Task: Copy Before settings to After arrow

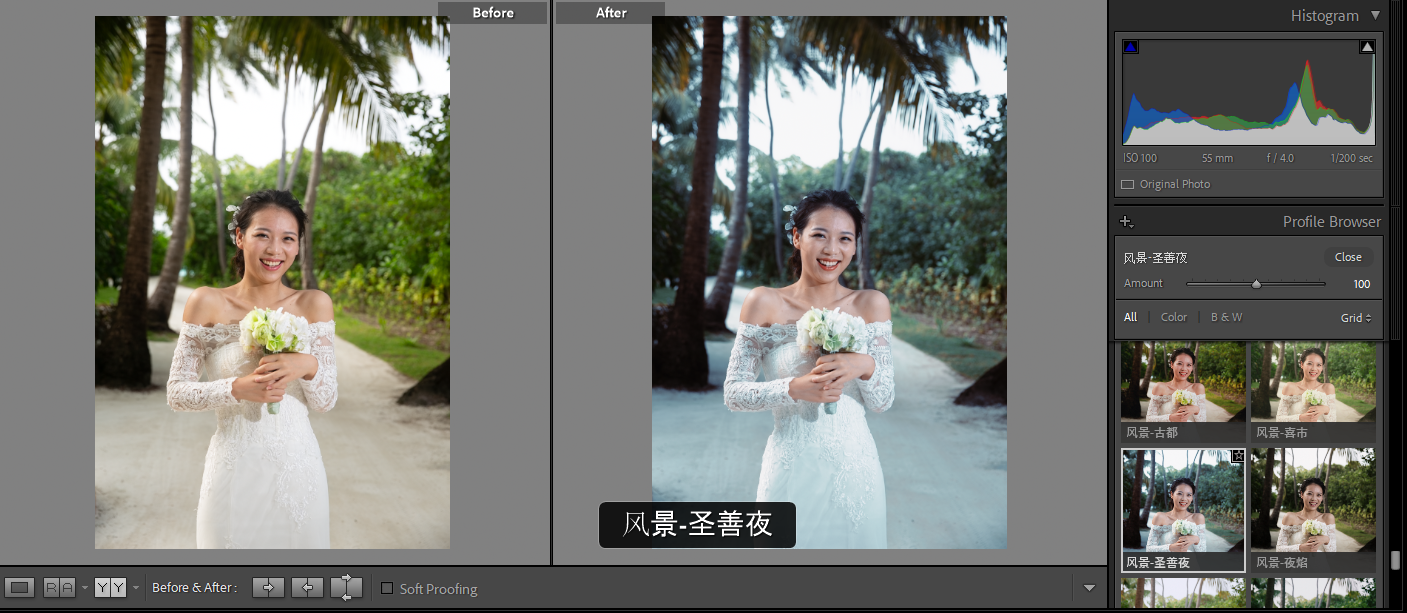Action: 268,588
